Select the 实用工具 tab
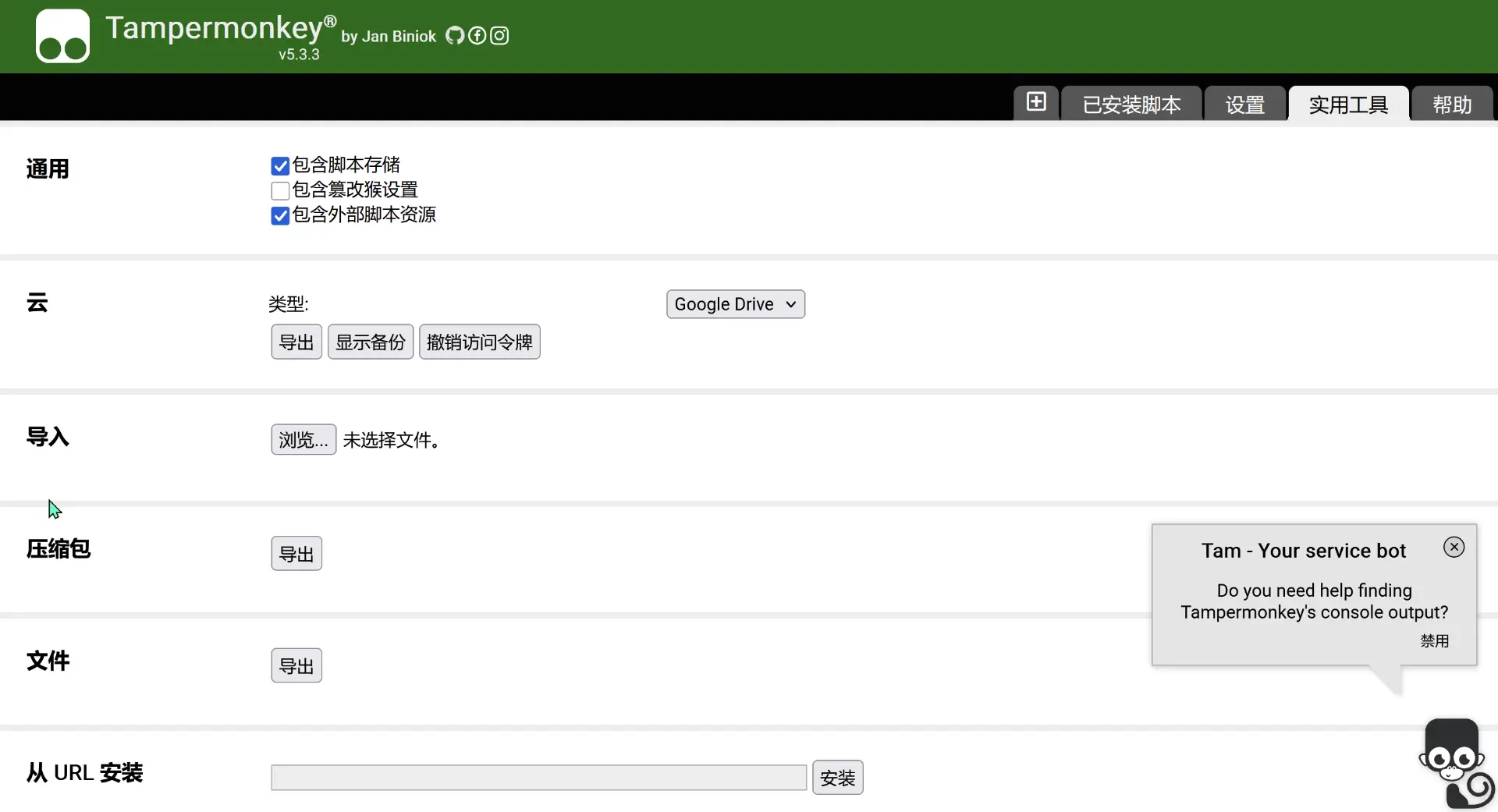Image resolution: width=1498 pixels, height=812 pixels. pos(1348,104)
